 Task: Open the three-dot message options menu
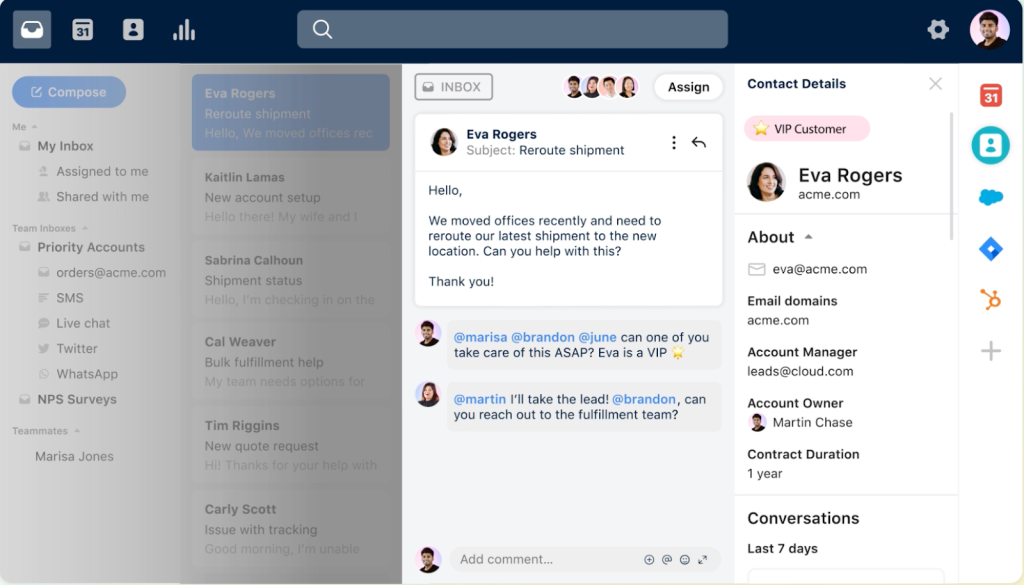673,143
